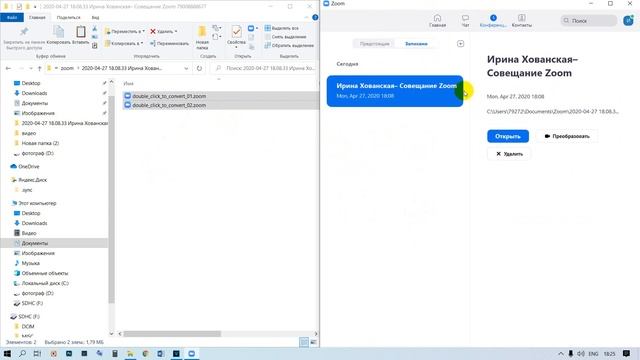Click the refresh button in Explorer
The width and height of the screenshot is (640, 360).
pyautogui.click(x=199, y=68)
